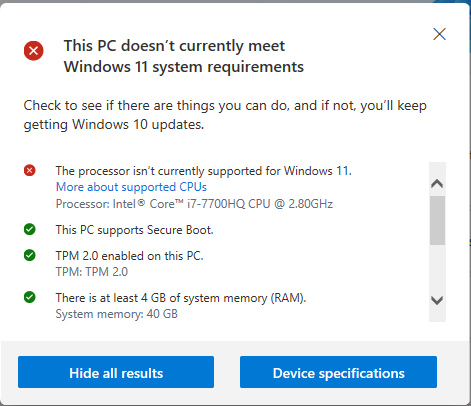Image resolution: width=471 pixels, height=406 pixels.
Task: Click the scrollbar down arrow in results list
Action: (x=437, y=301)
